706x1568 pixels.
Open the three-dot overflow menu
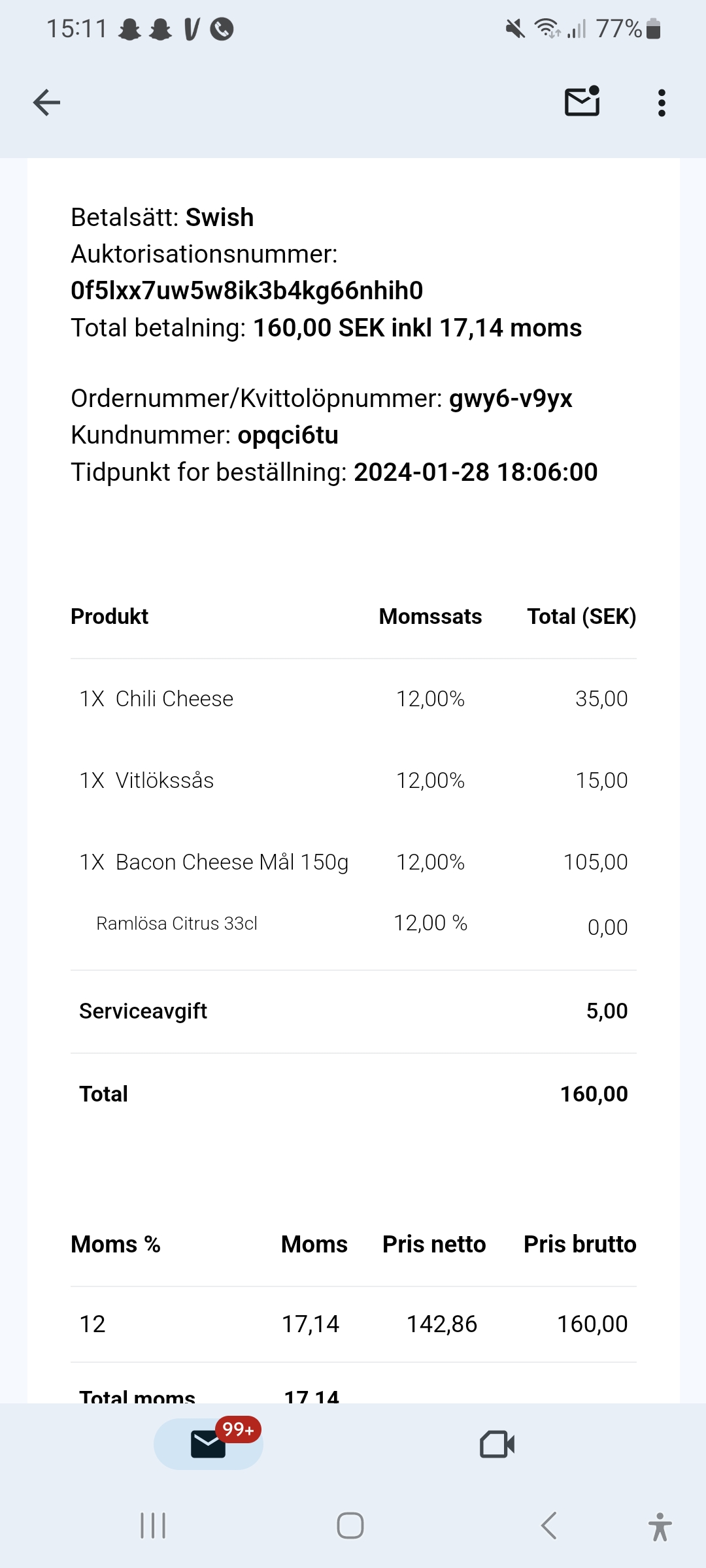pos(662,103)
